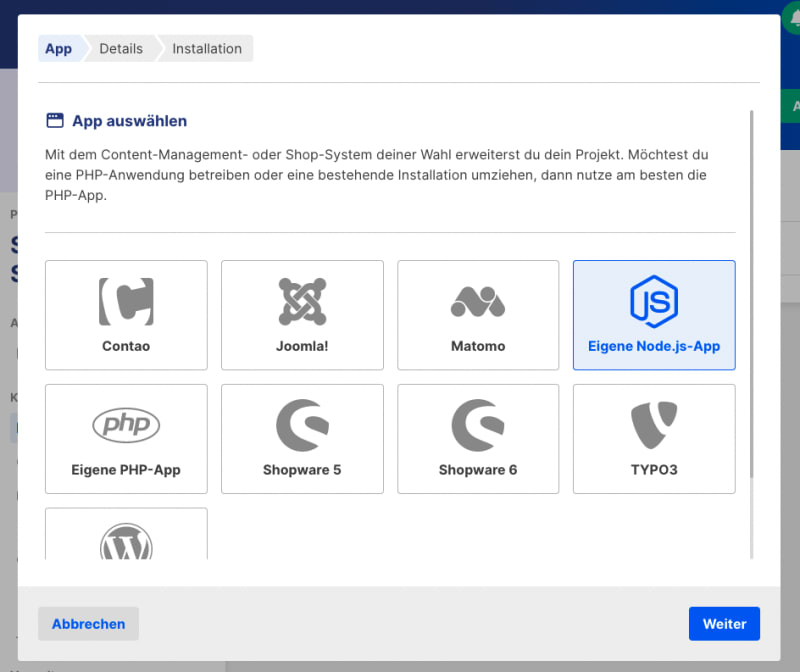Jump to the Installation step
Screen dimensions: 800x672
click(207, 48)
